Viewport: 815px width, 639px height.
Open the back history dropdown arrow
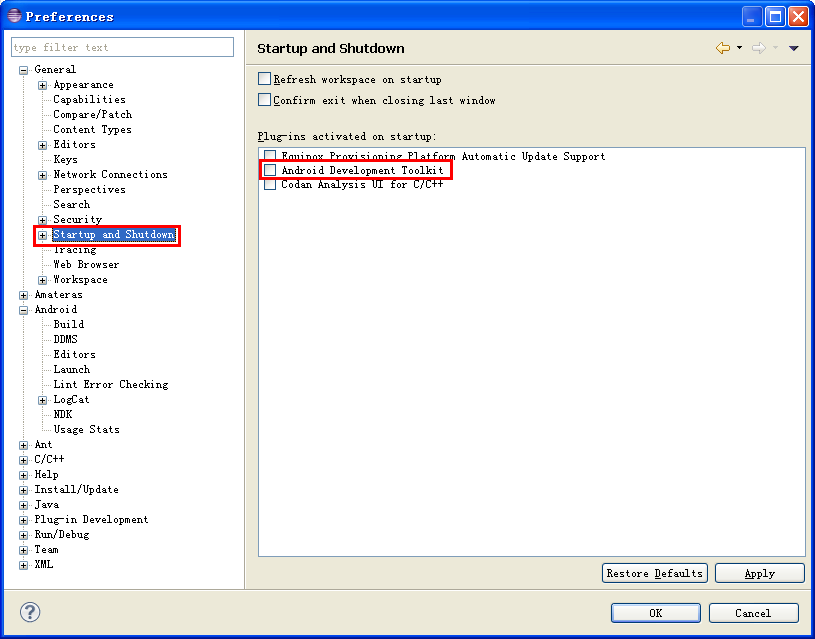pos(739,48)
